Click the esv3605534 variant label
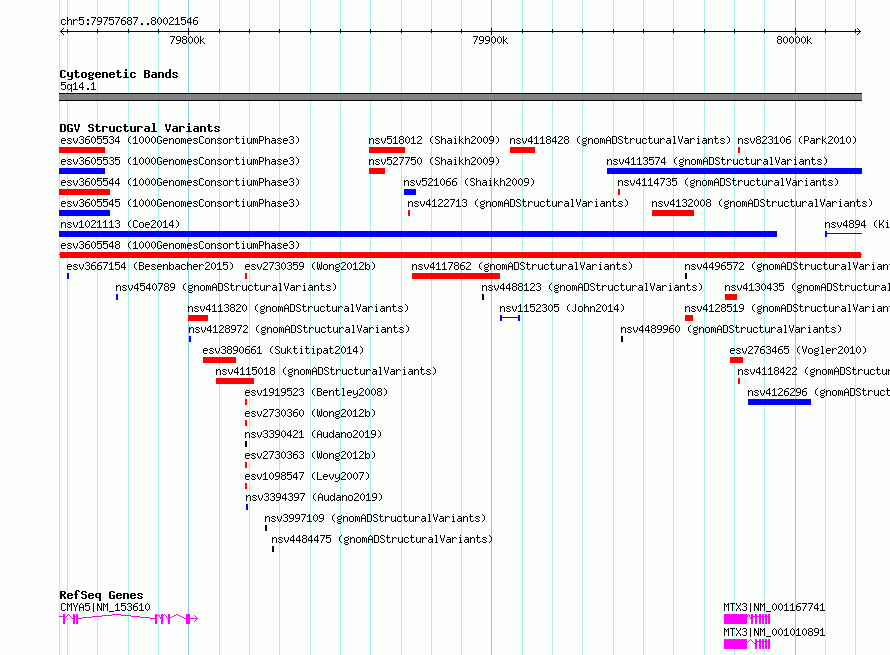 pyautogui.click(x=180, y=140)
